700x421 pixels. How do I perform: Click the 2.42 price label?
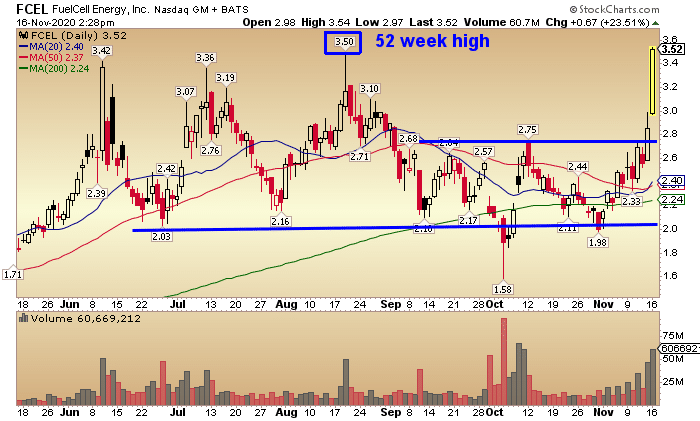(x=167, y=168)
